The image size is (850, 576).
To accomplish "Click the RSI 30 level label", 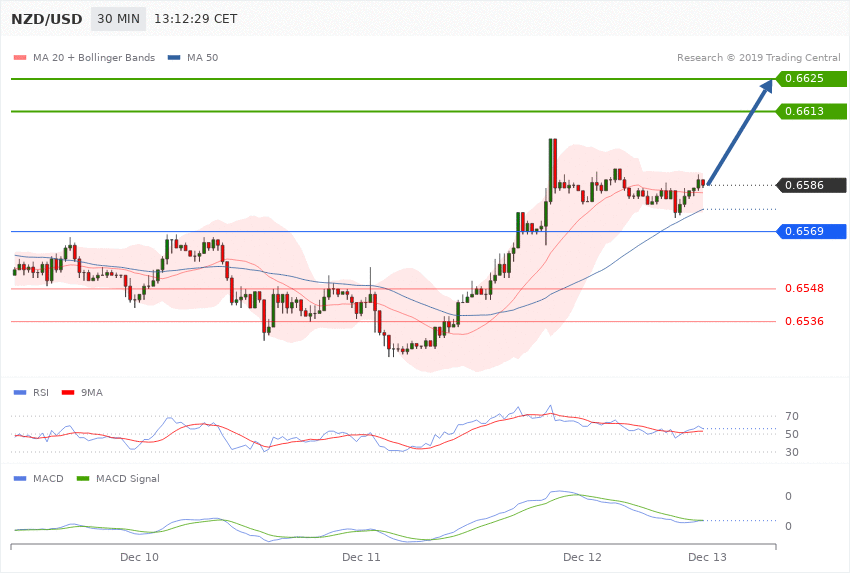I will [791, 452].
